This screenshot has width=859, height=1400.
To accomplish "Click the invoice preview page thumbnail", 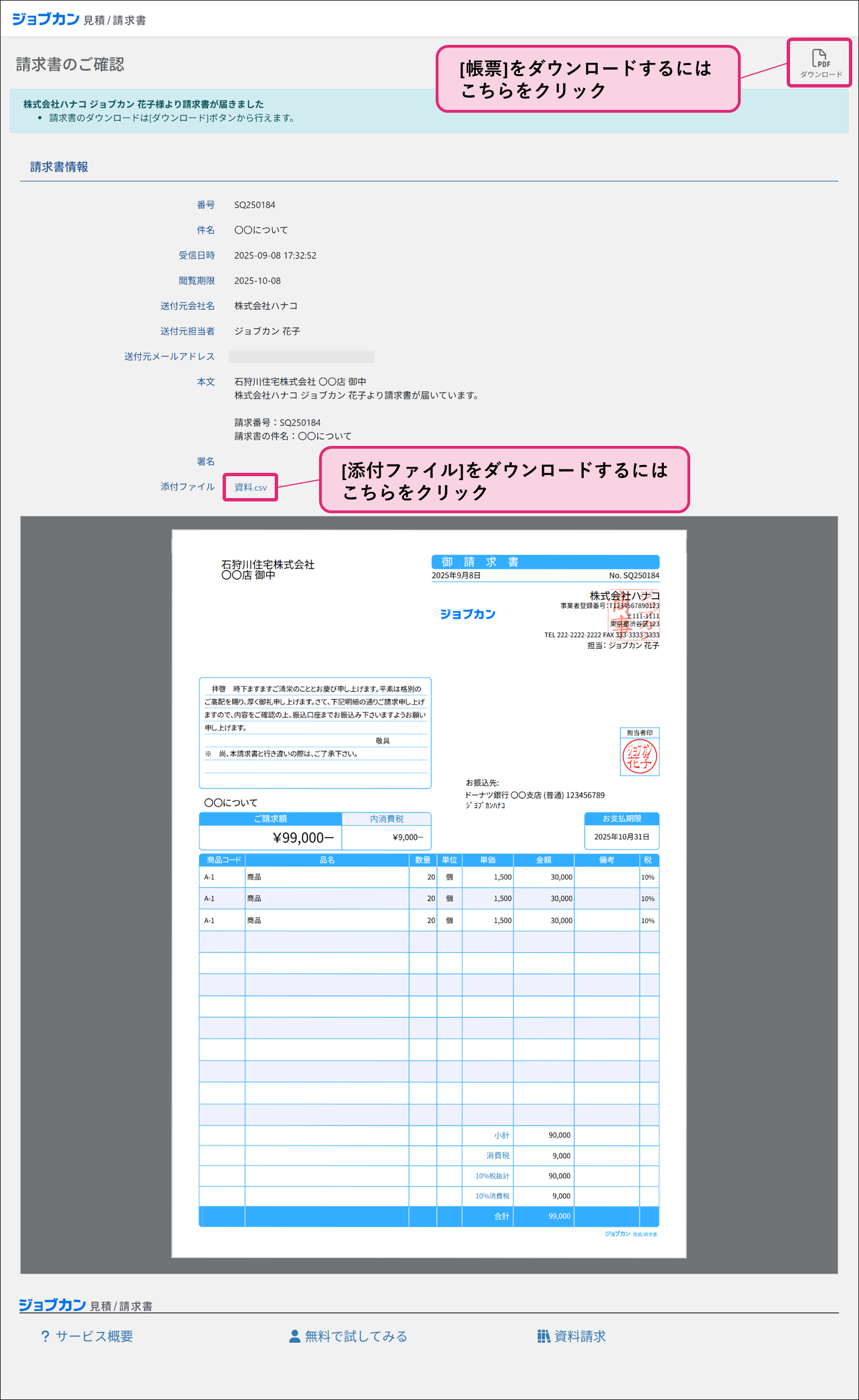I will click(x=429, y=894).
